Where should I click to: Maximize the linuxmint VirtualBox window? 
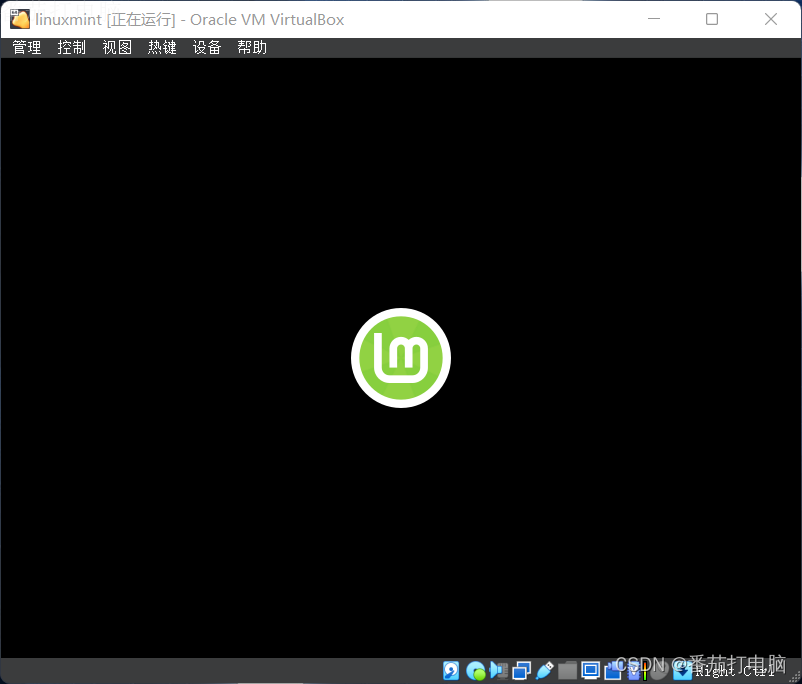(x=711, y=19)
